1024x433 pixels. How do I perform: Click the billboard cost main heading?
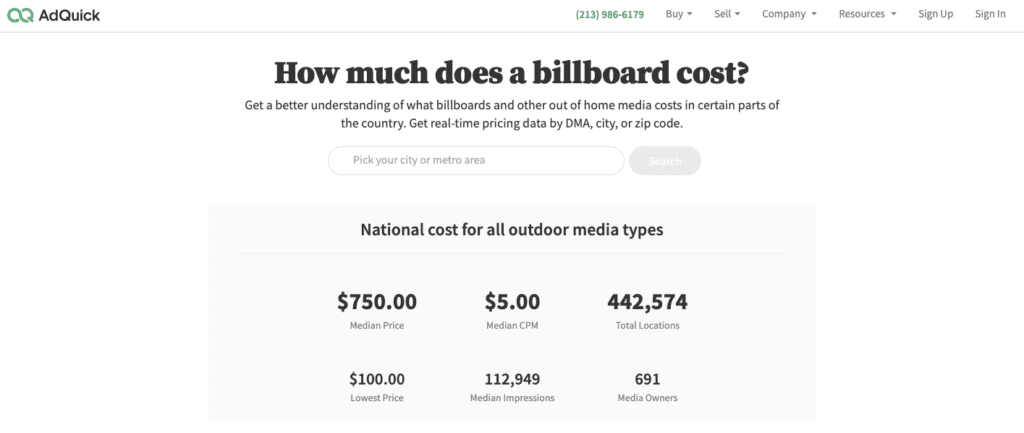(x=511, y=73)
